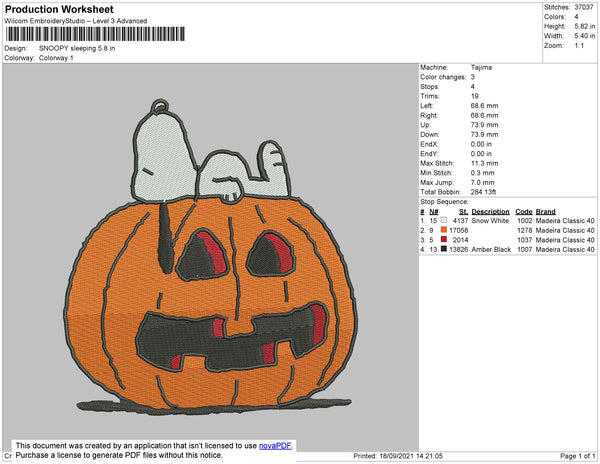Select the red thread swatch code 1037
600x464 pixels.
pyautogui.click(x=444, y=239)
